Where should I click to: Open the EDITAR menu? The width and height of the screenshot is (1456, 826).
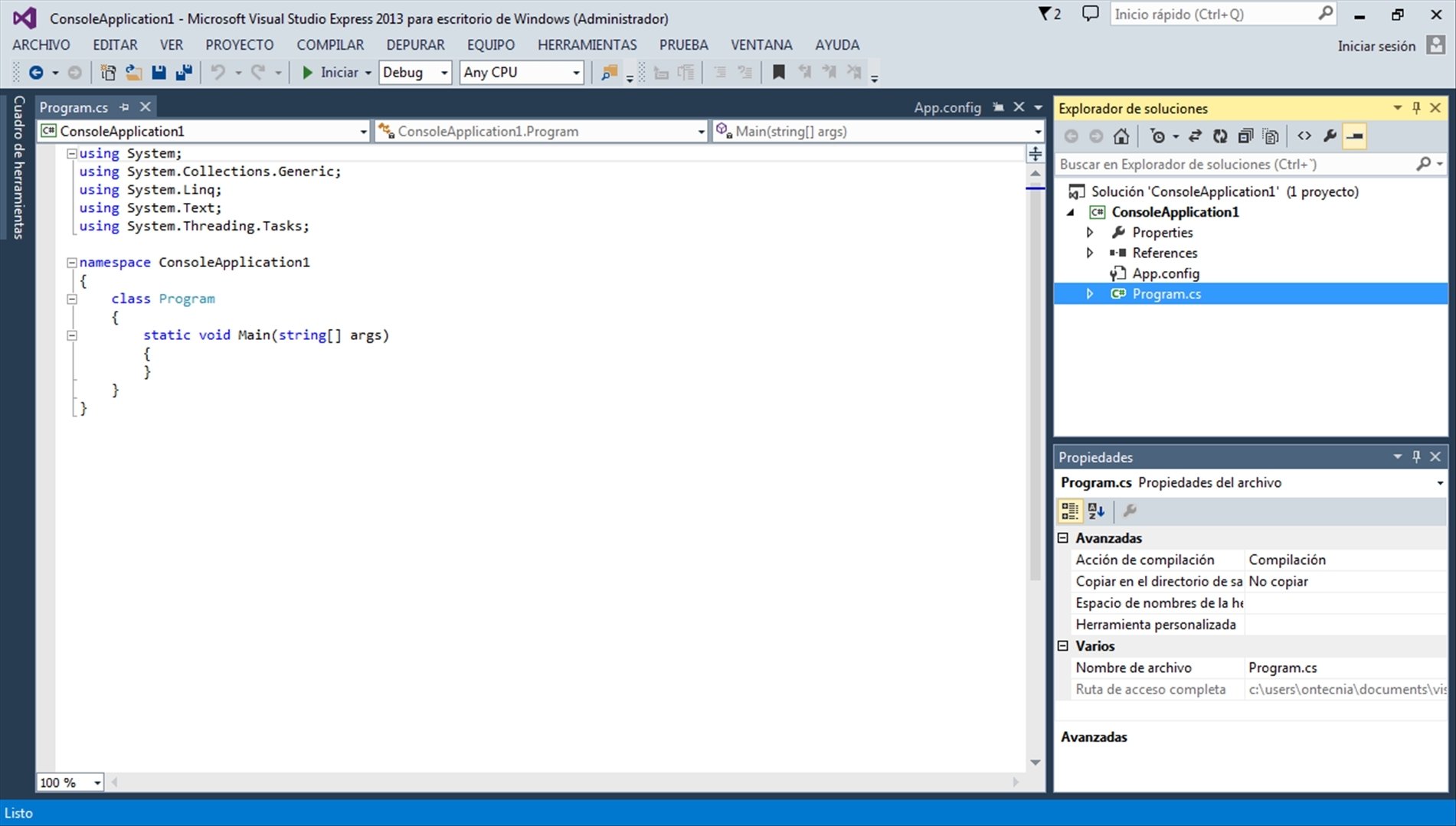[x=115, y=45]
